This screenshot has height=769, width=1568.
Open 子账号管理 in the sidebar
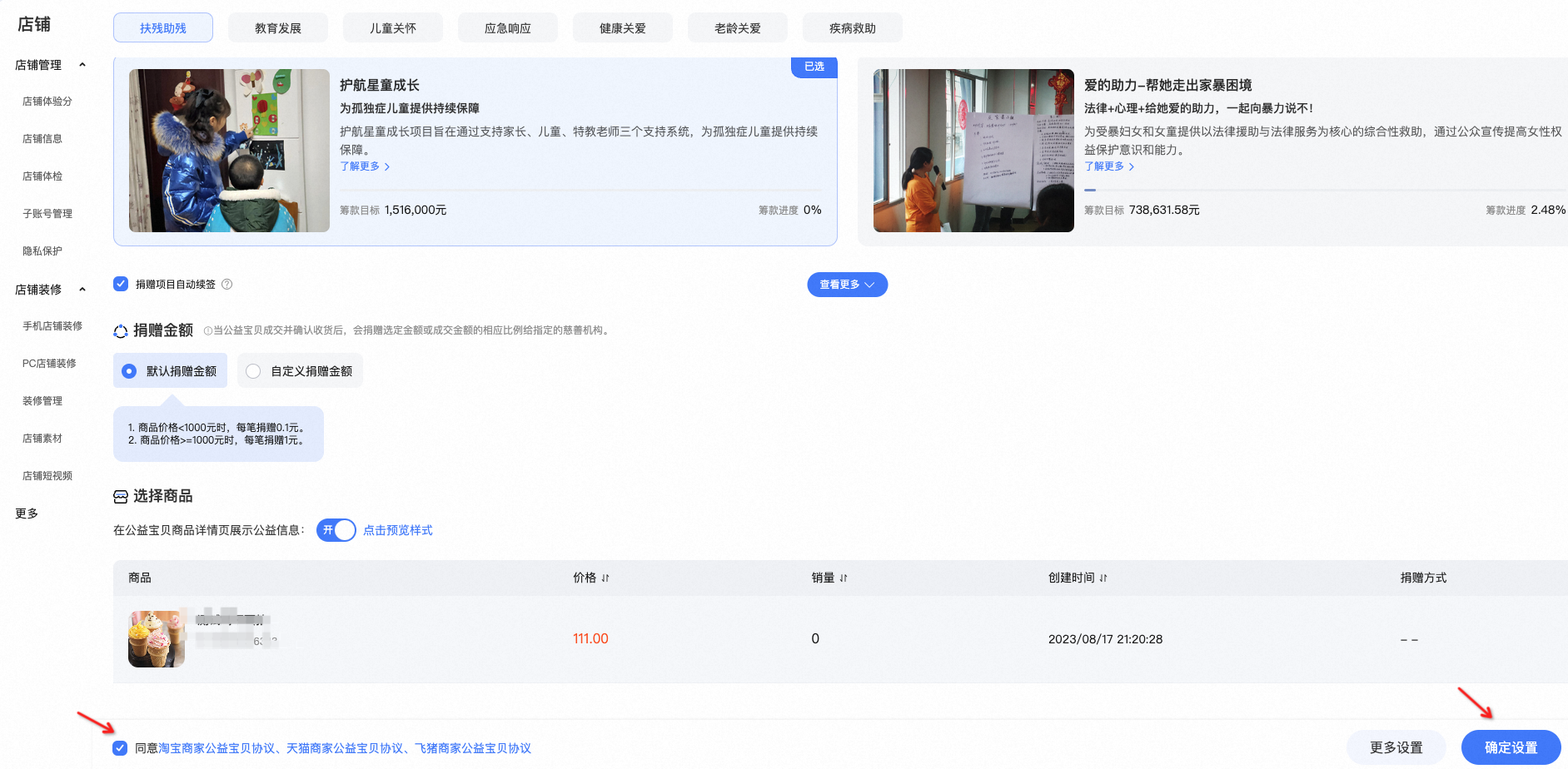click(47, 214)
